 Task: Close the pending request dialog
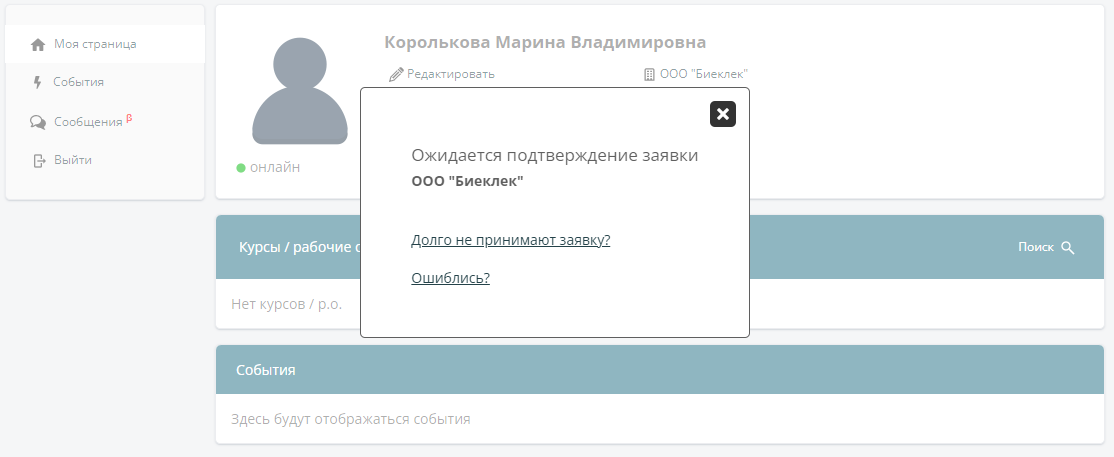pyautogui.click(x=723, y=114)
